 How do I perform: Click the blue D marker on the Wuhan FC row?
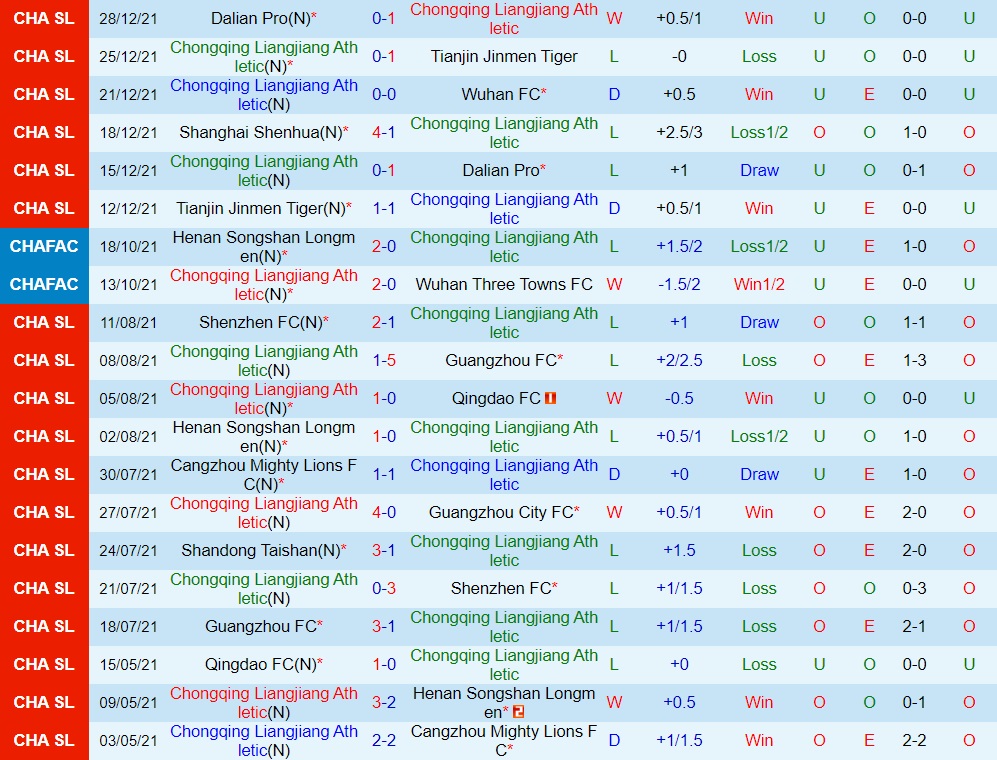(613, 94)
